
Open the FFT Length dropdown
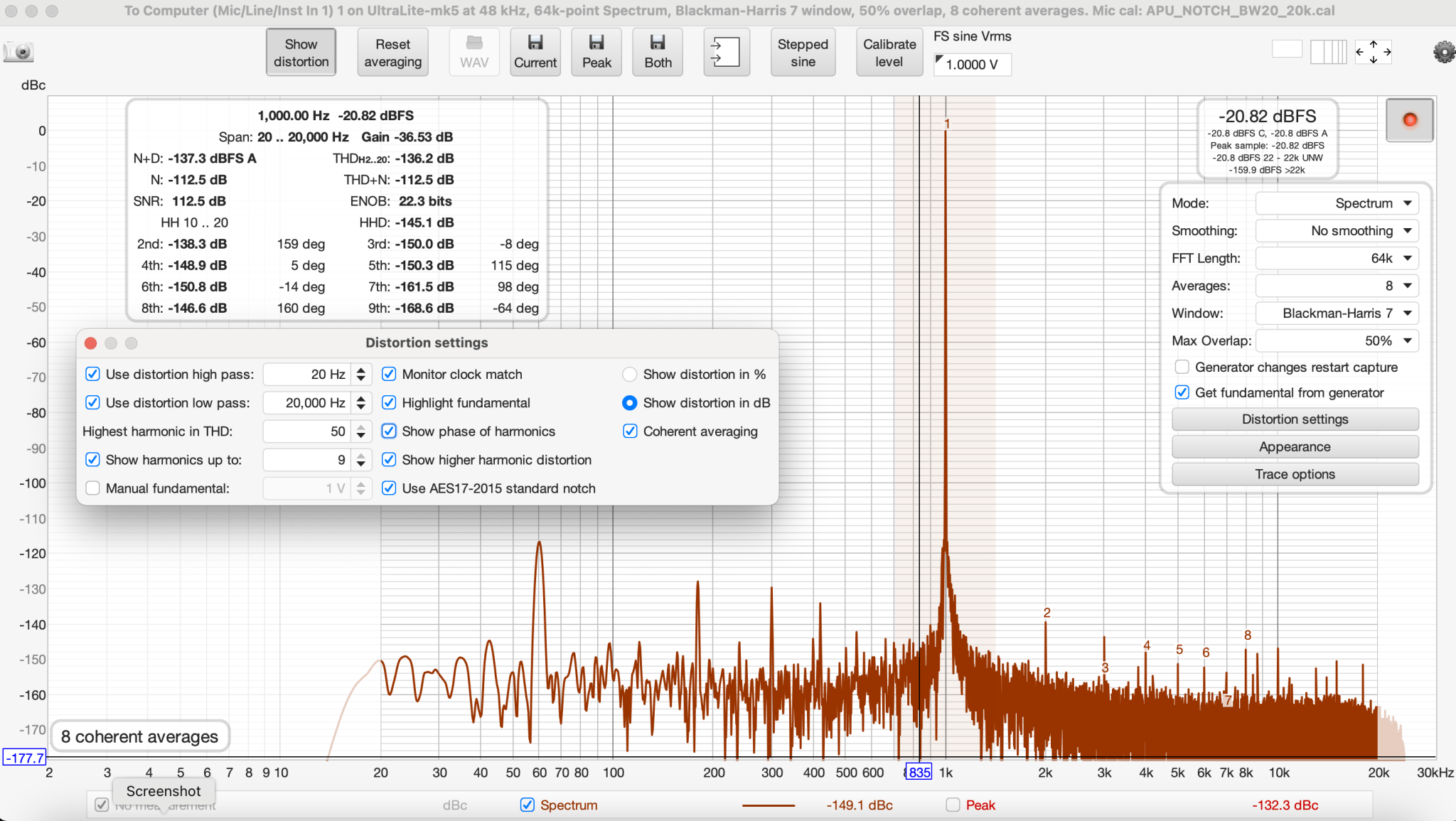tap(1337, 259)
